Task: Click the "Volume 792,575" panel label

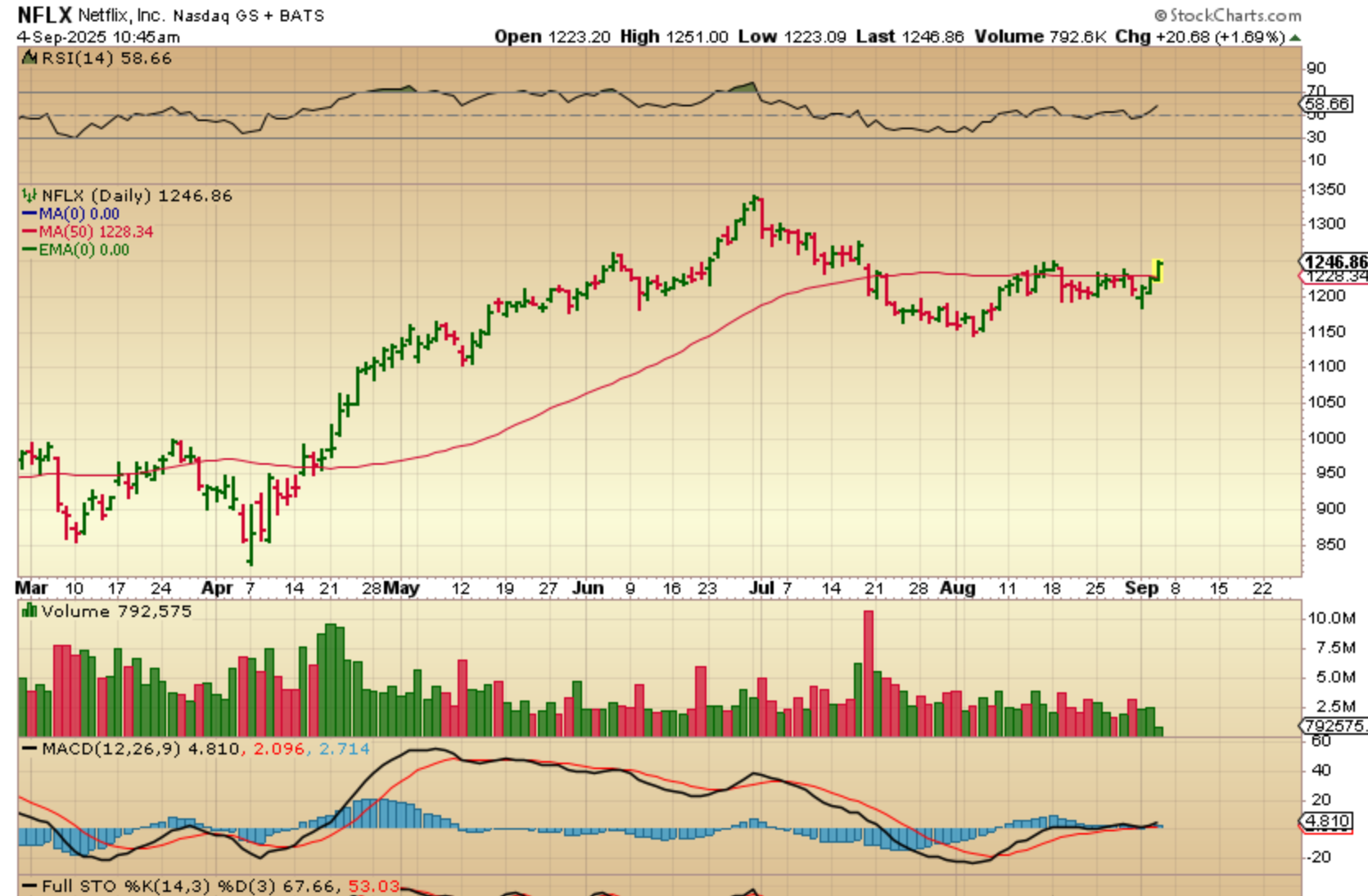Action: [117, 611]
